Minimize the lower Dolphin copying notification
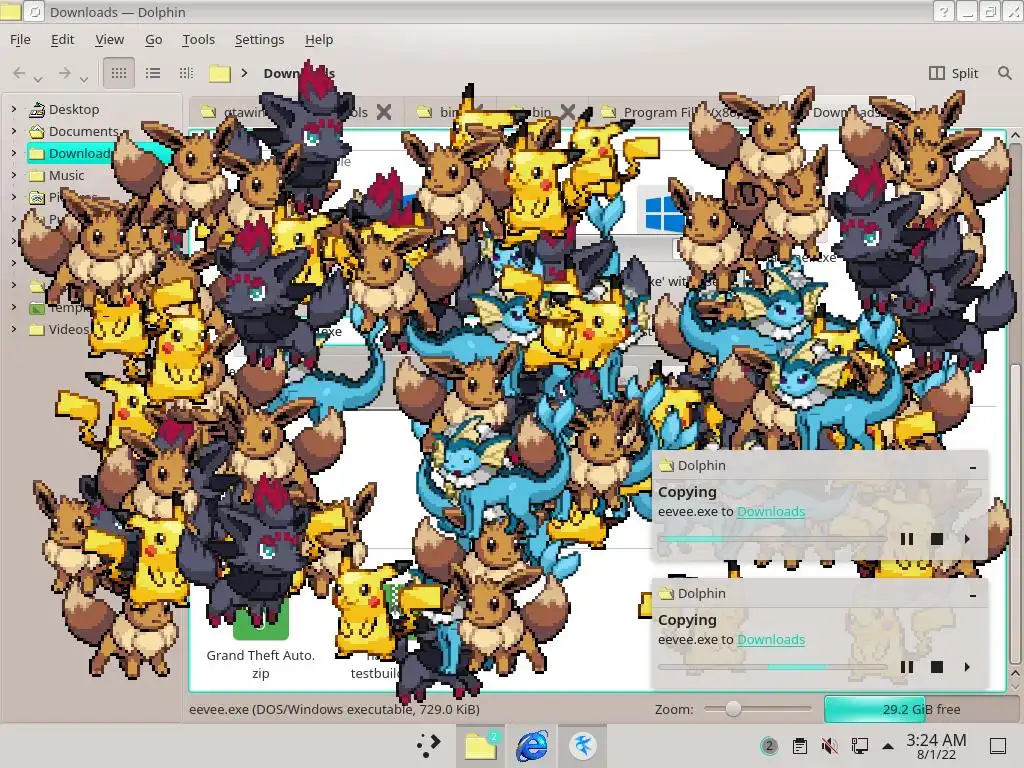The image size is (1024, 768). click(973, 595)
